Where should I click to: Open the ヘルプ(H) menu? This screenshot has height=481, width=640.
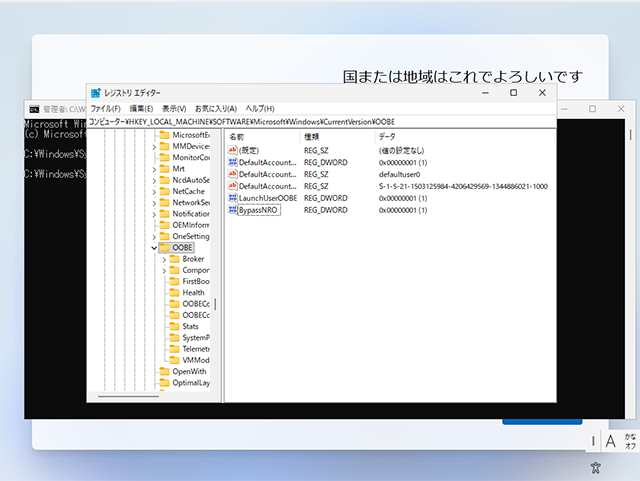click(260, 108)
